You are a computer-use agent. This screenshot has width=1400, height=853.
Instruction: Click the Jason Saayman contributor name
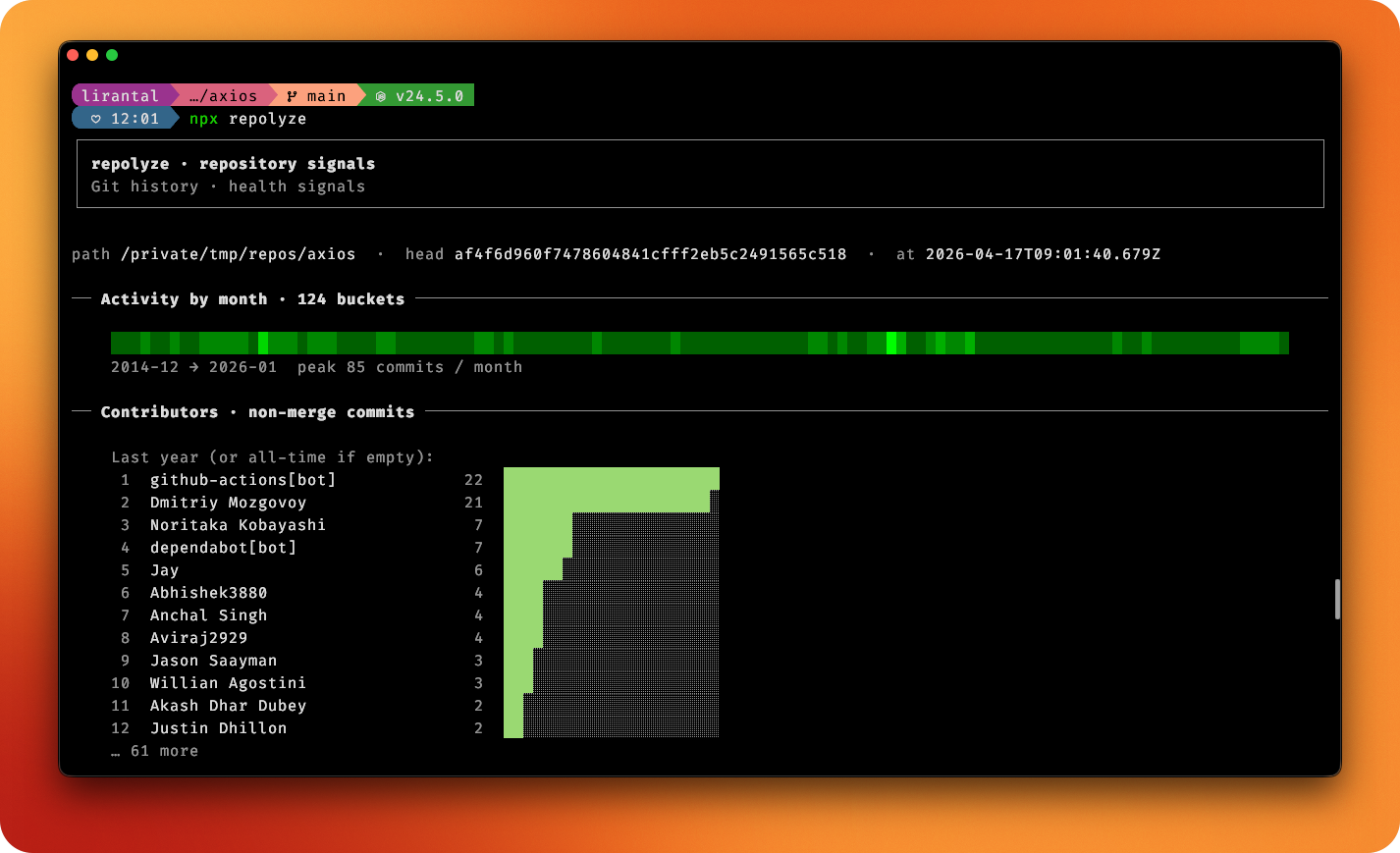click(213, 661)
